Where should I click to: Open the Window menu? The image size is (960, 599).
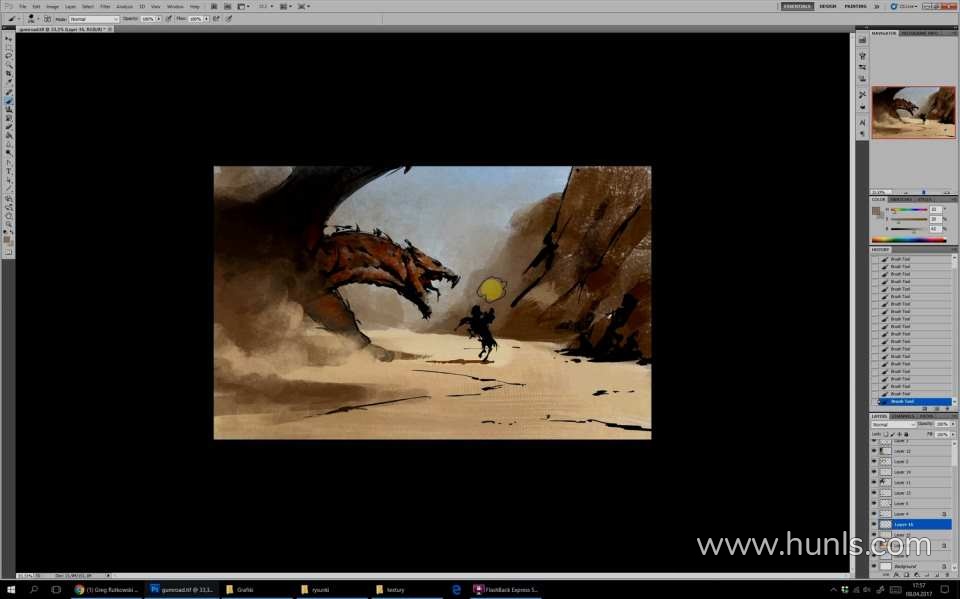pos(175,6)
